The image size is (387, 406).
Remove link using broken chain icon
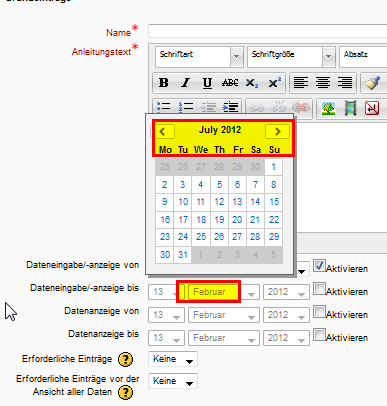[279, 108]
